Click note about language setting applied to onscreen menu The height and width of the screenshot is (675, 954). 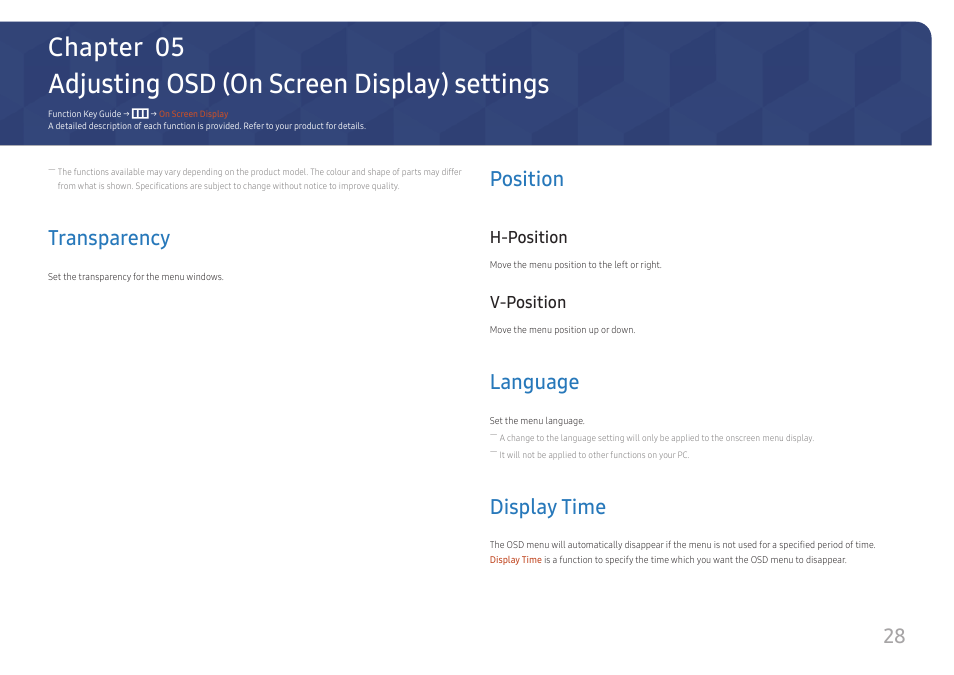pyautogui.click(x=656, y=438)
